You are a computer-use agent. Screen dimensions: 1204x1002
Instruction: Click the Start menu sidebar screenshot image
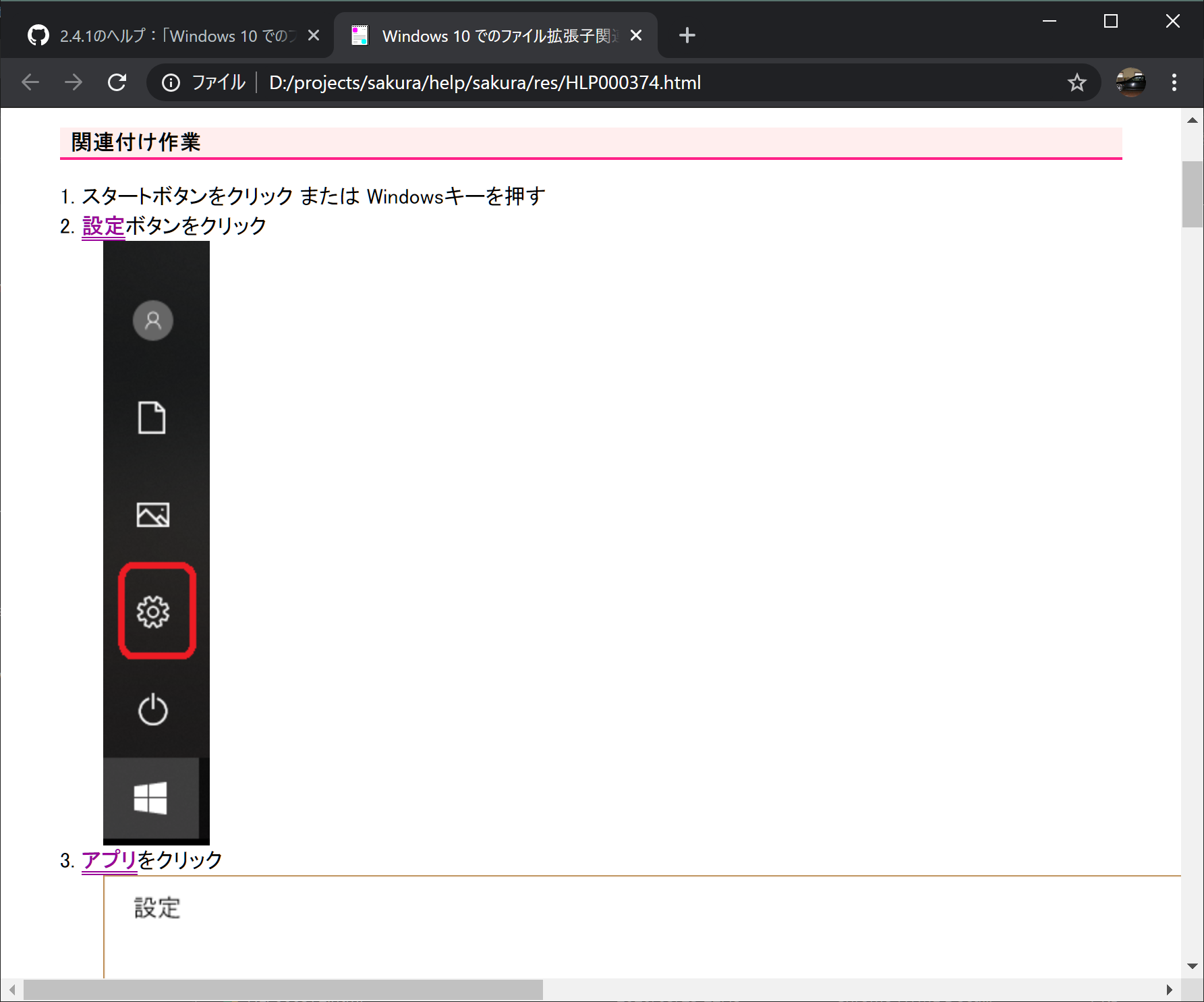(x=156, y=542)
